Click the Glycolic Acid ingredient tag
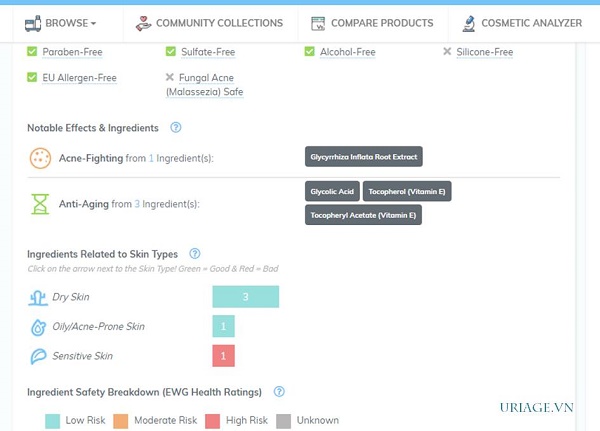This screenshot has width=600, height=431. pyautogui.click(x=332, y=191)
